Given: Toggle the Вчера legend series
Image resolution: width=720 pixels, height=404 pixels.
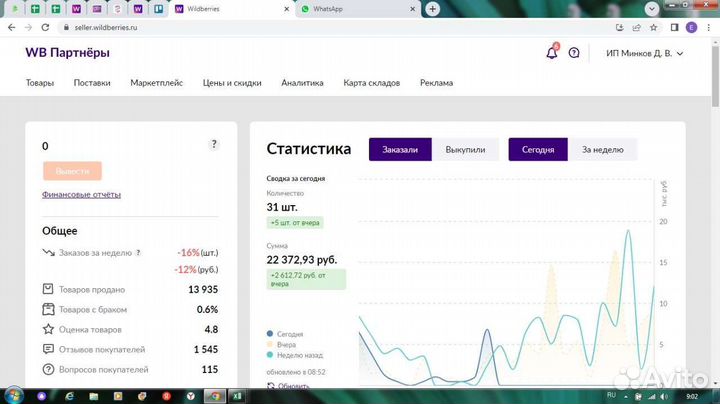Looking at the screenshot, I should point(281,344).
